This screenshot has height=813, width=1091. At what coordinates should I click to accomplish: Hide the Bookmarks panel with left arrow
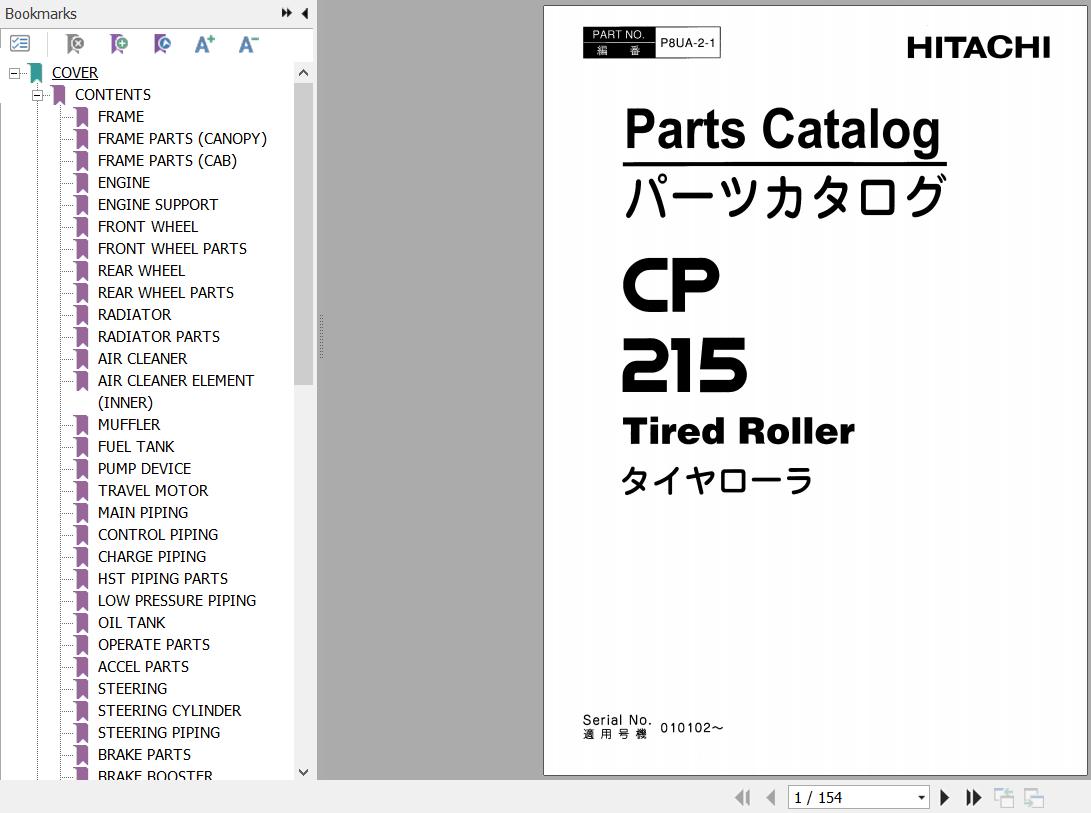click(x=304, y=13)
